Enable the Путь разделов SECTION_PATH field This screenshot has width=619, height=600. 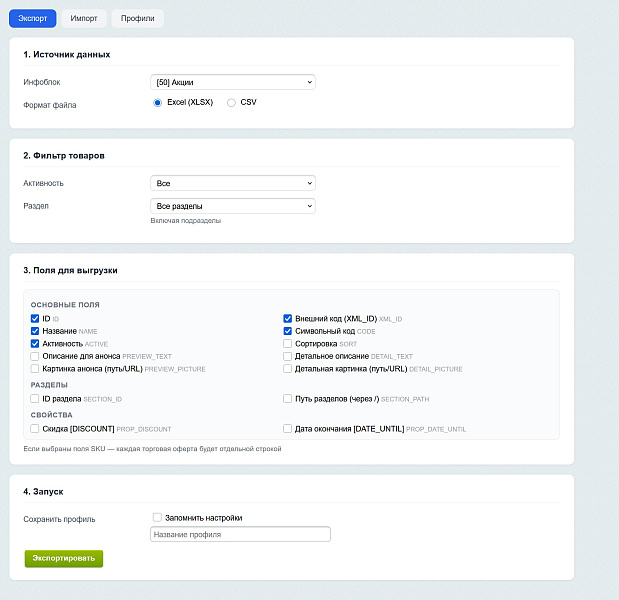tap(287, 399)
